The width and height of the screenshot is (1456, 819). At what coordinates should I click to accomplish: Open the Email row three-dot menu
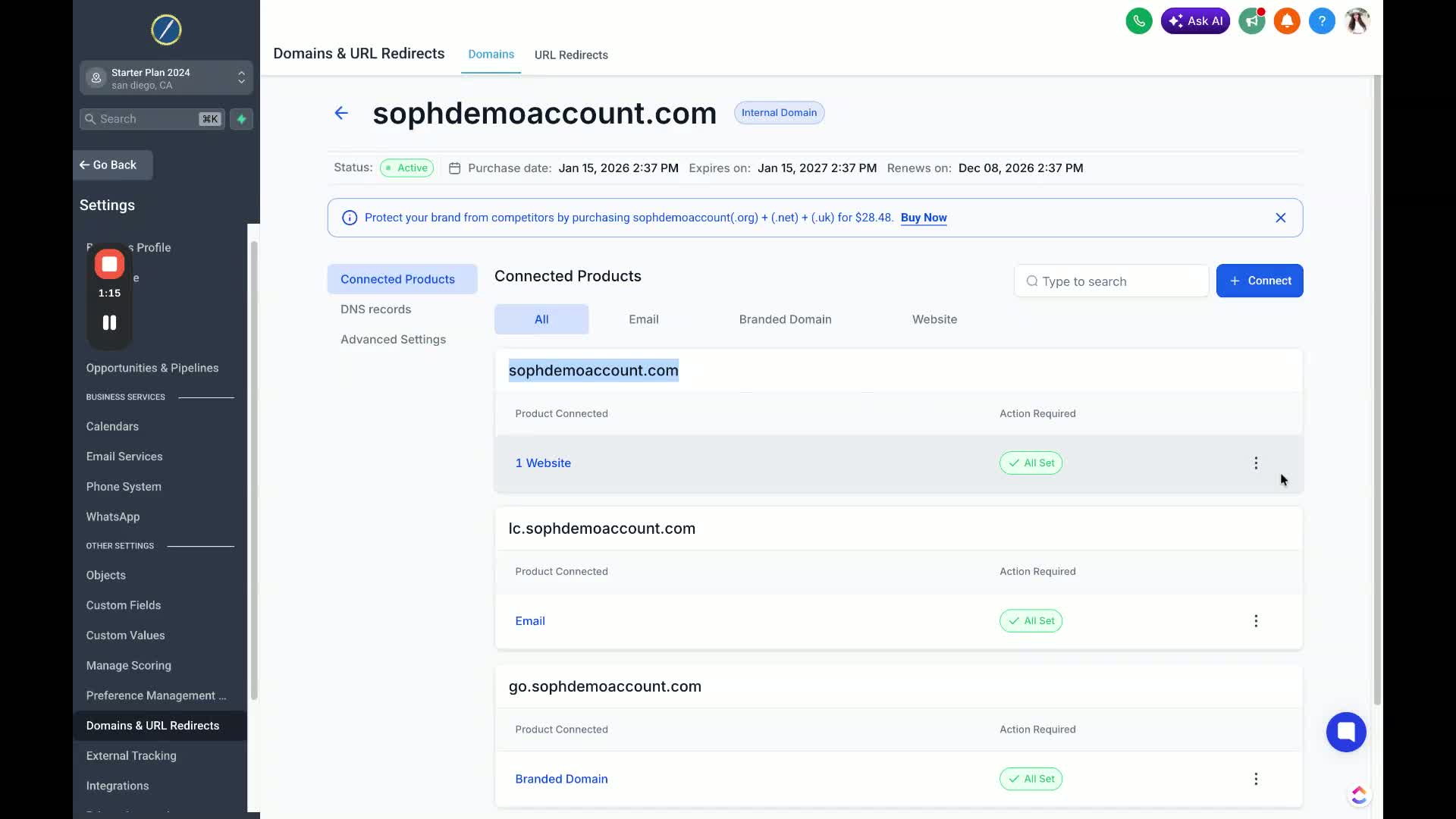pos(1256,621)
